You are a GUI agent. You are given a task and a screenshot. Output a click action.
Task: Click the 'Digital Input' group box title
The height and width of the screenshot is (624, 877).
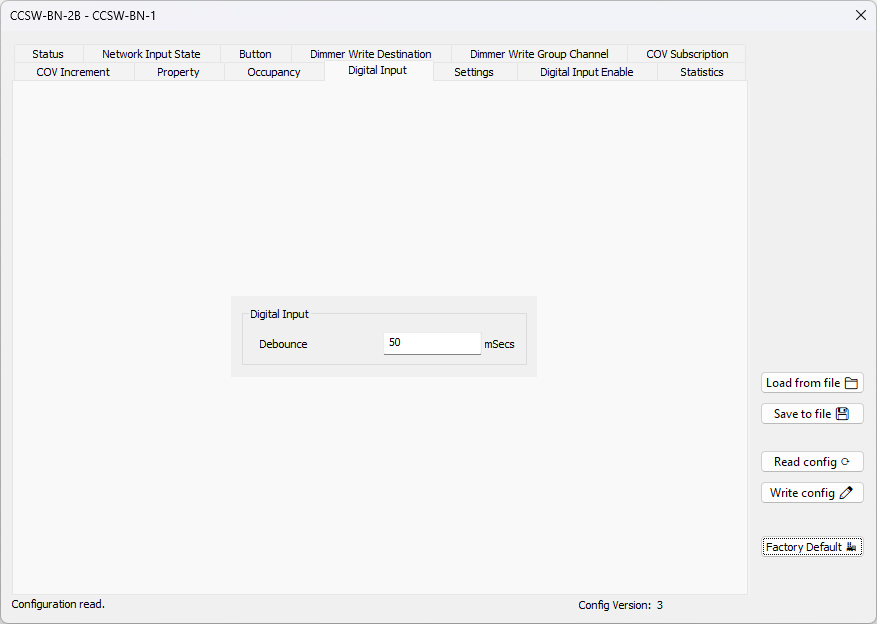tap(279, 314)
